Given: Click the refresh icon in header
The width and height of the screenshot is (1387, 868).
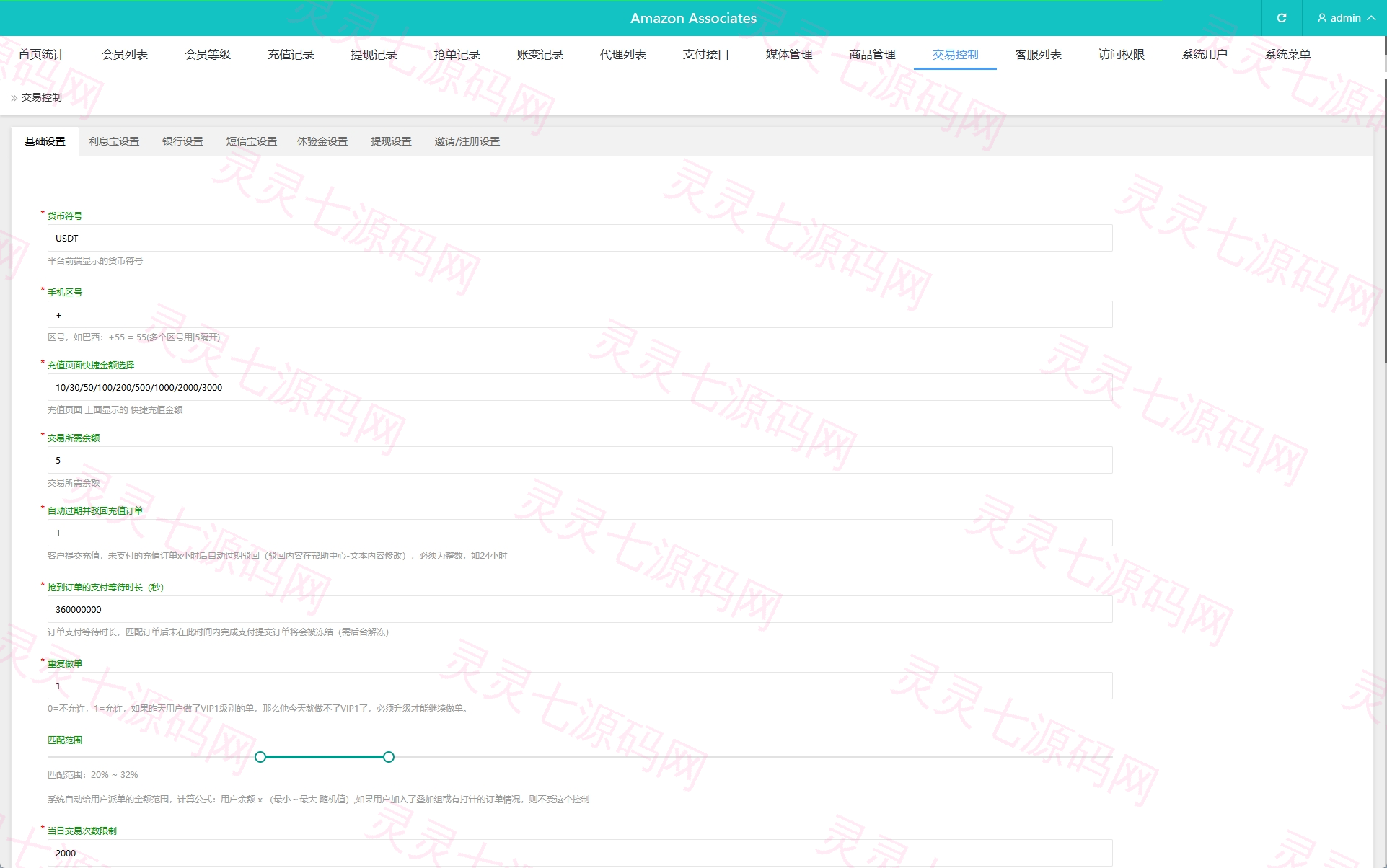Looking at the screenshot, I should (1282, 18).
